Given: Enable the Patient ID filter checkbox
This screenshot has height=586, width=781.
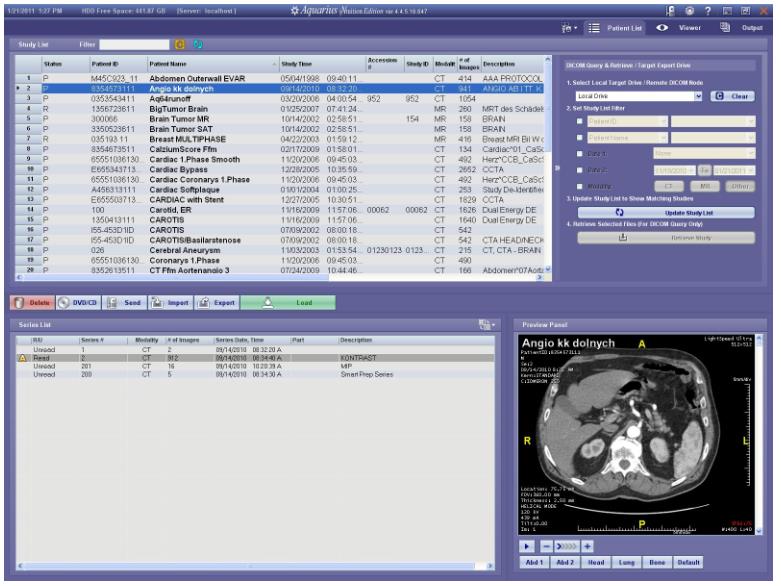Looking at the screenshot, I should point(577,122).
